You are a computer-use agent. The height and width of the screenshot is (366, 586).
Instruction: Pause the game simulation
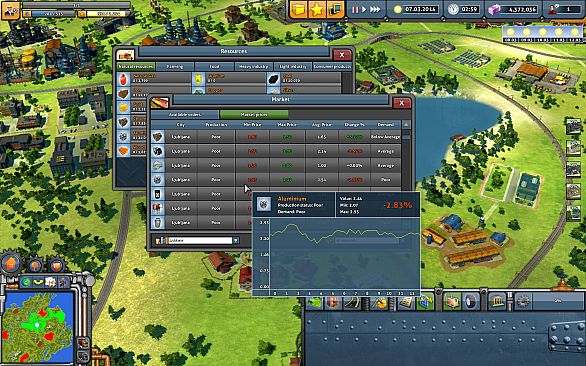355,10
